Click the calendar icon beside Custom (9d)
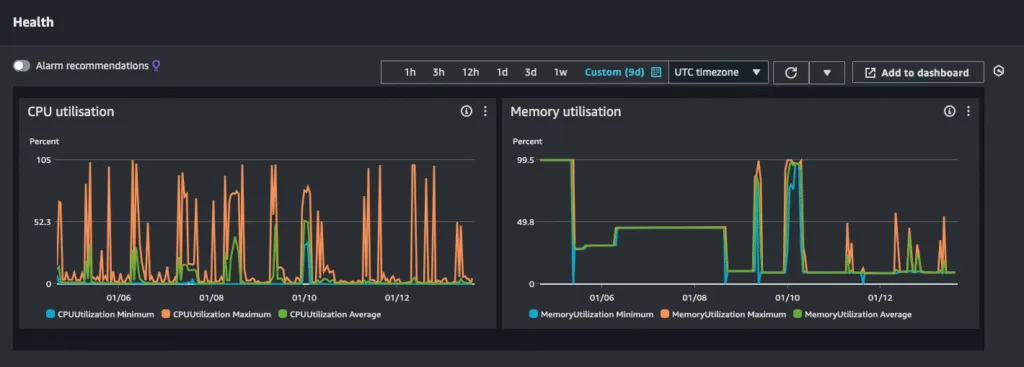 (x=656, y=72)
